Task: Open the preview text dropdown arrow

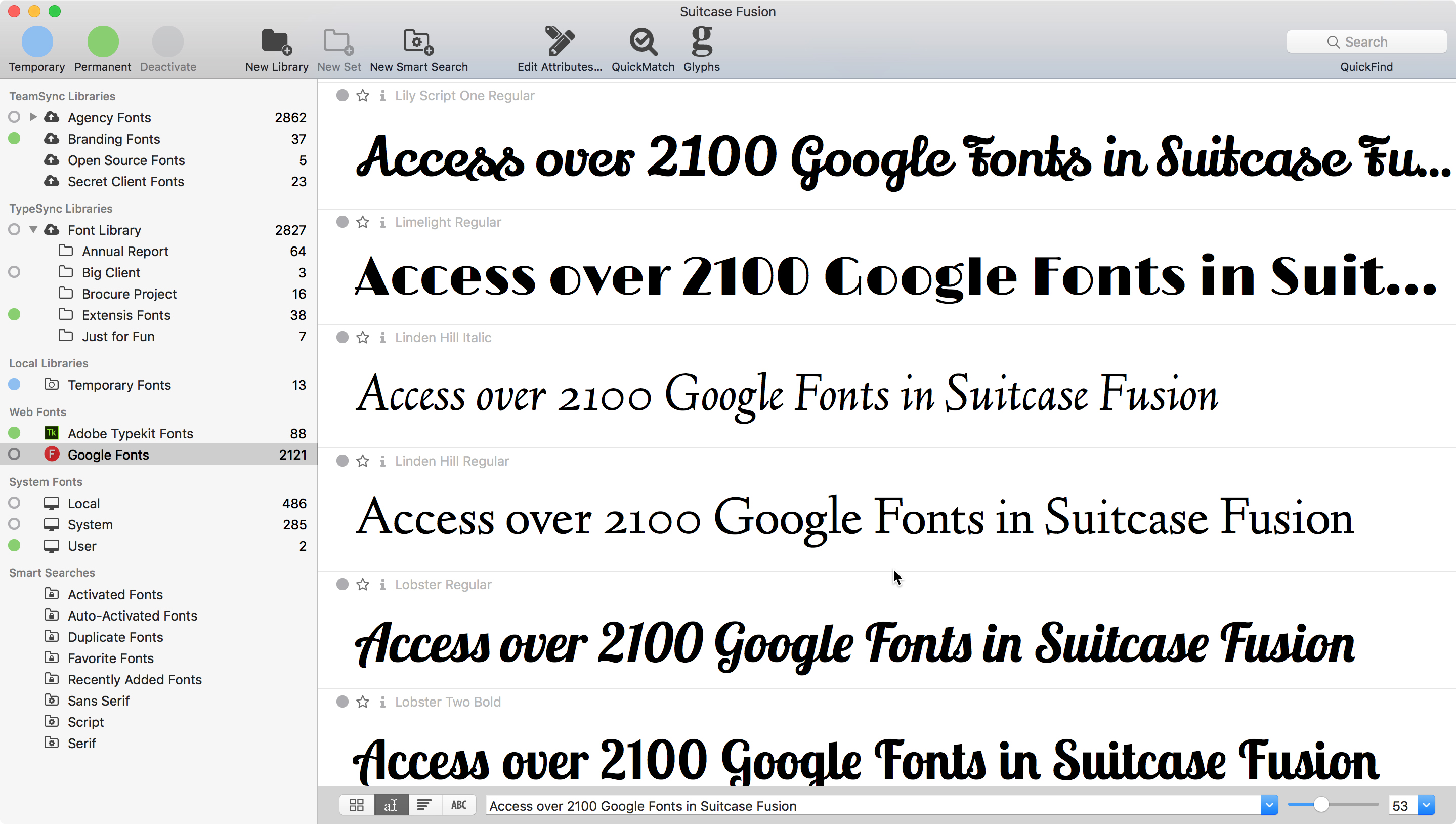Action: pos(1269,805)
